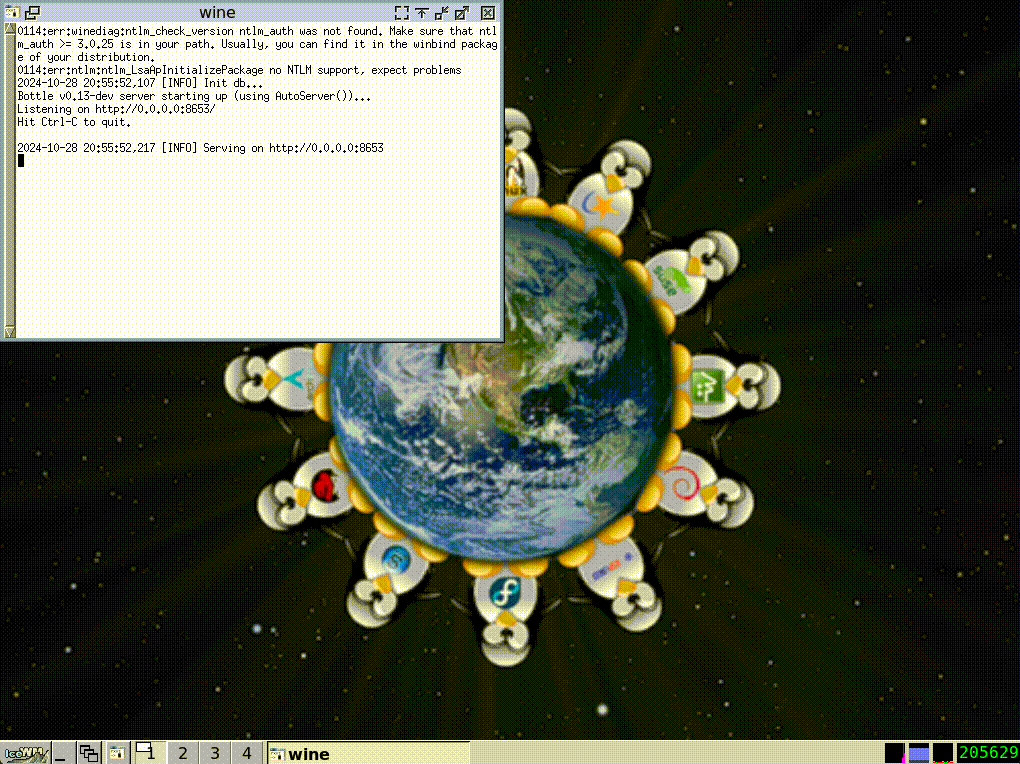The image size is (1020, 764).
Task: Open the network status monitor
Action: pyautogui.click(x=943, y=753)
